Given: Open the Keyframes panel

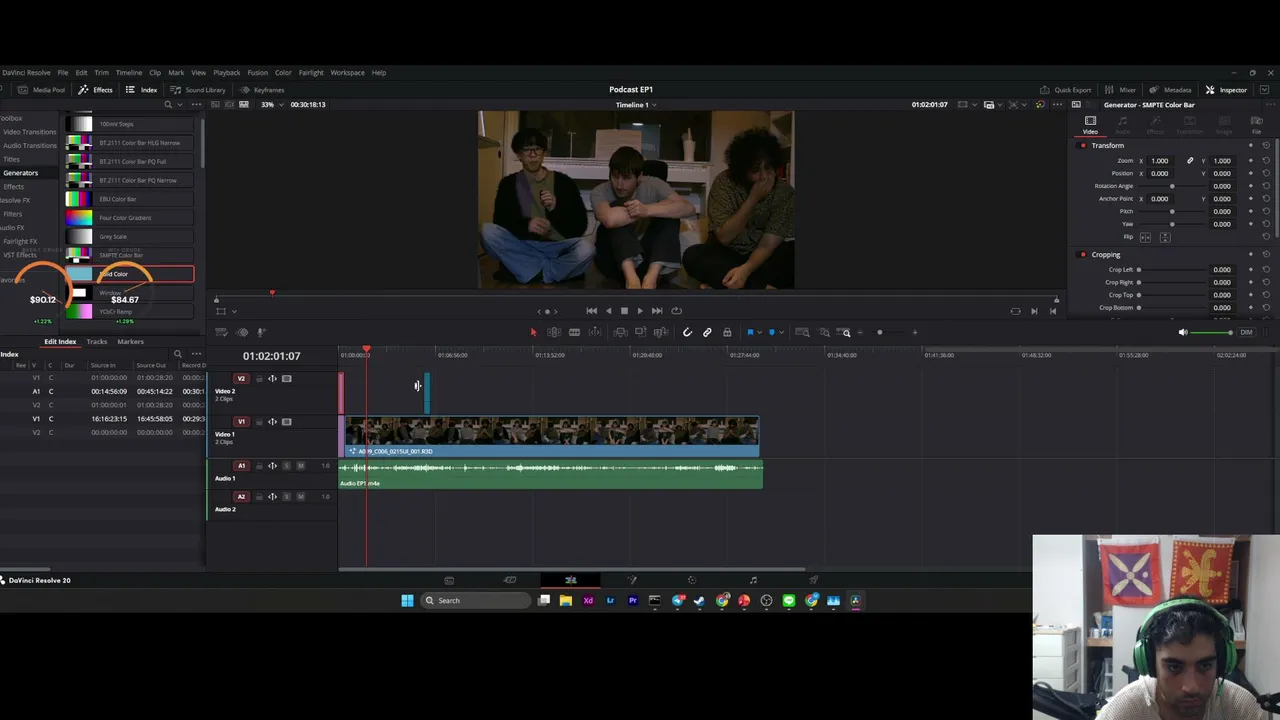Looking at the screenshot, I should (262, 90).
